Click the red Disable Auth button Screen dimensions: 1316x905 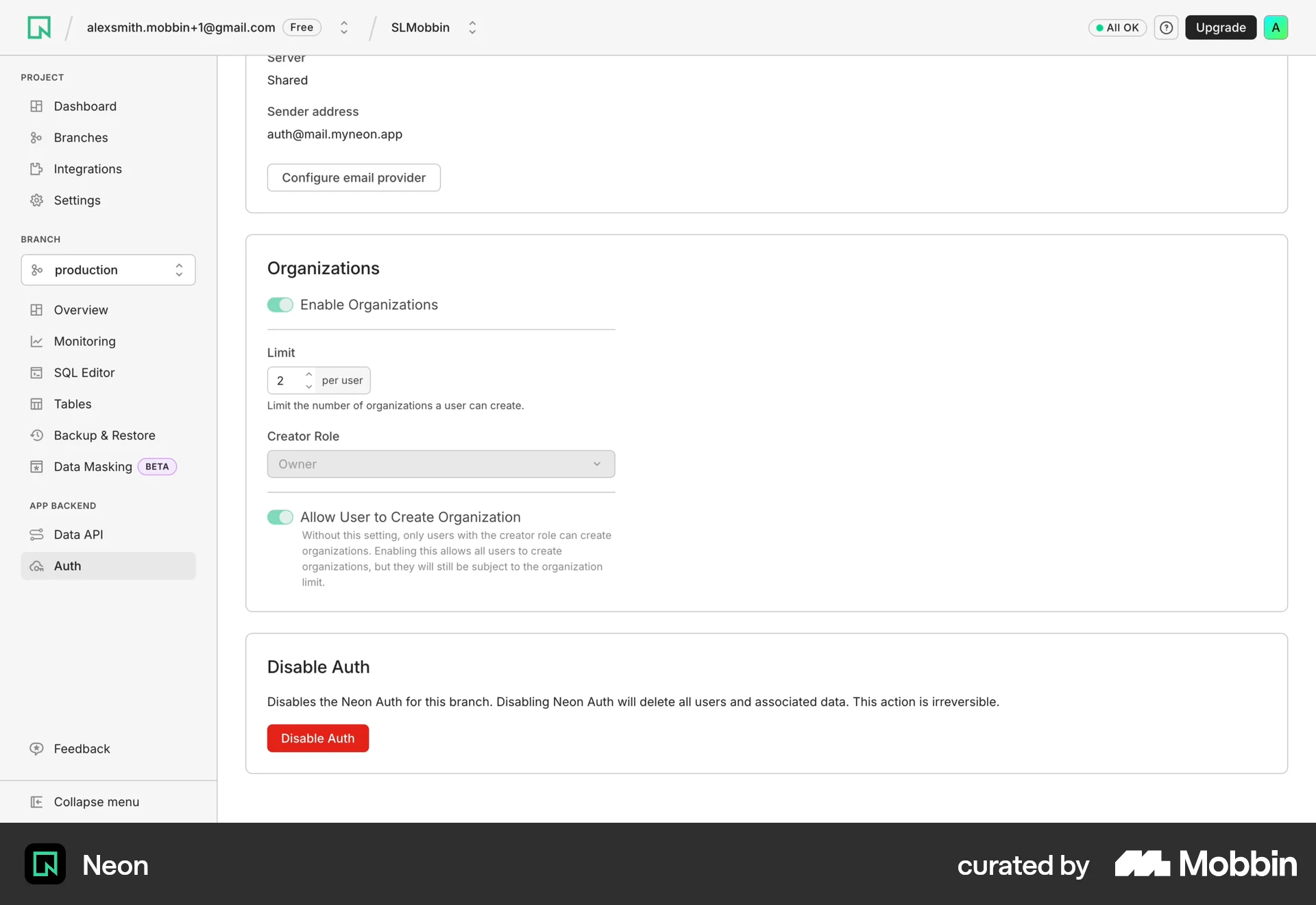pos(318,738)
